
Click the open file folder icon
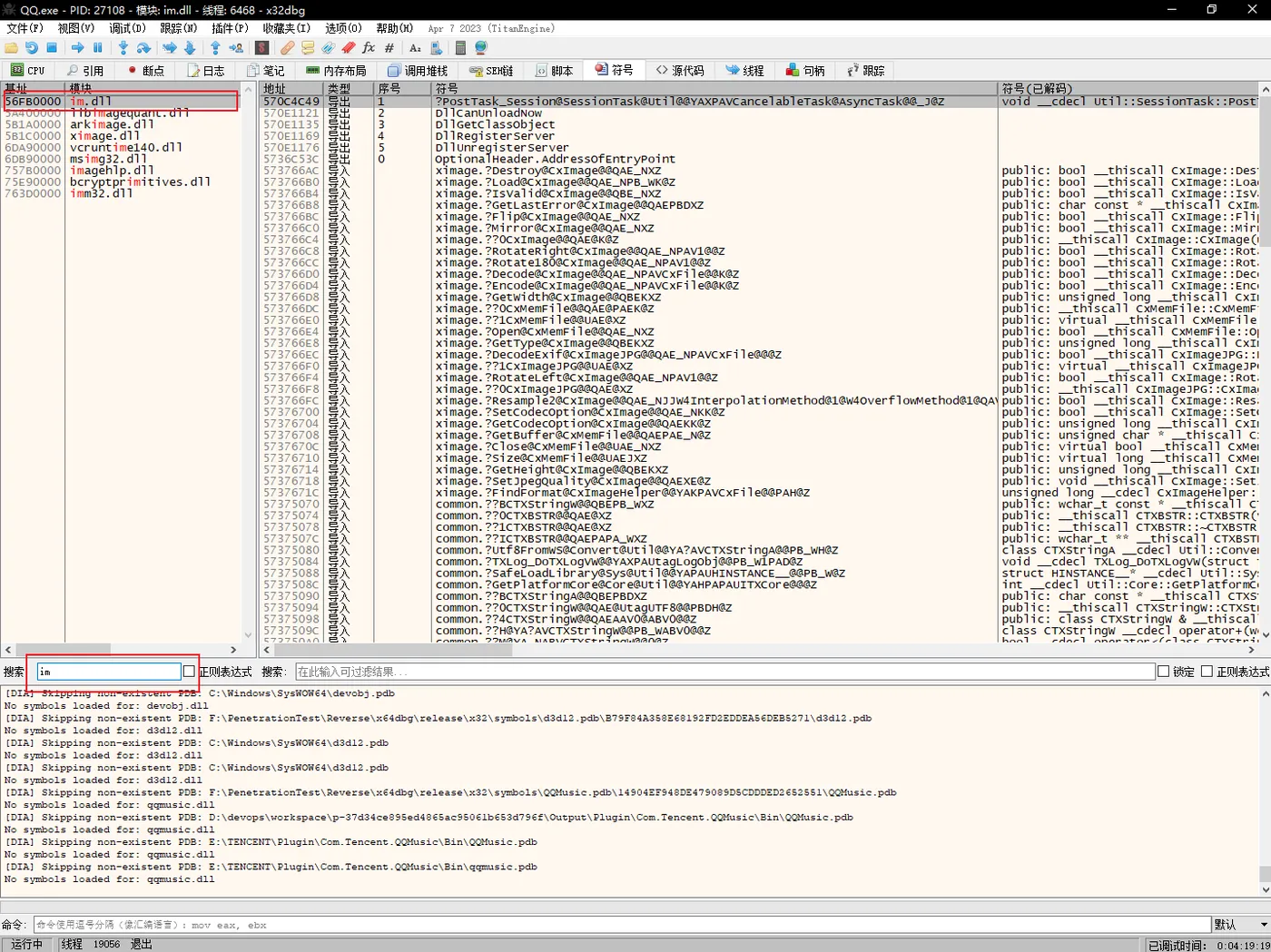point(12,47)
